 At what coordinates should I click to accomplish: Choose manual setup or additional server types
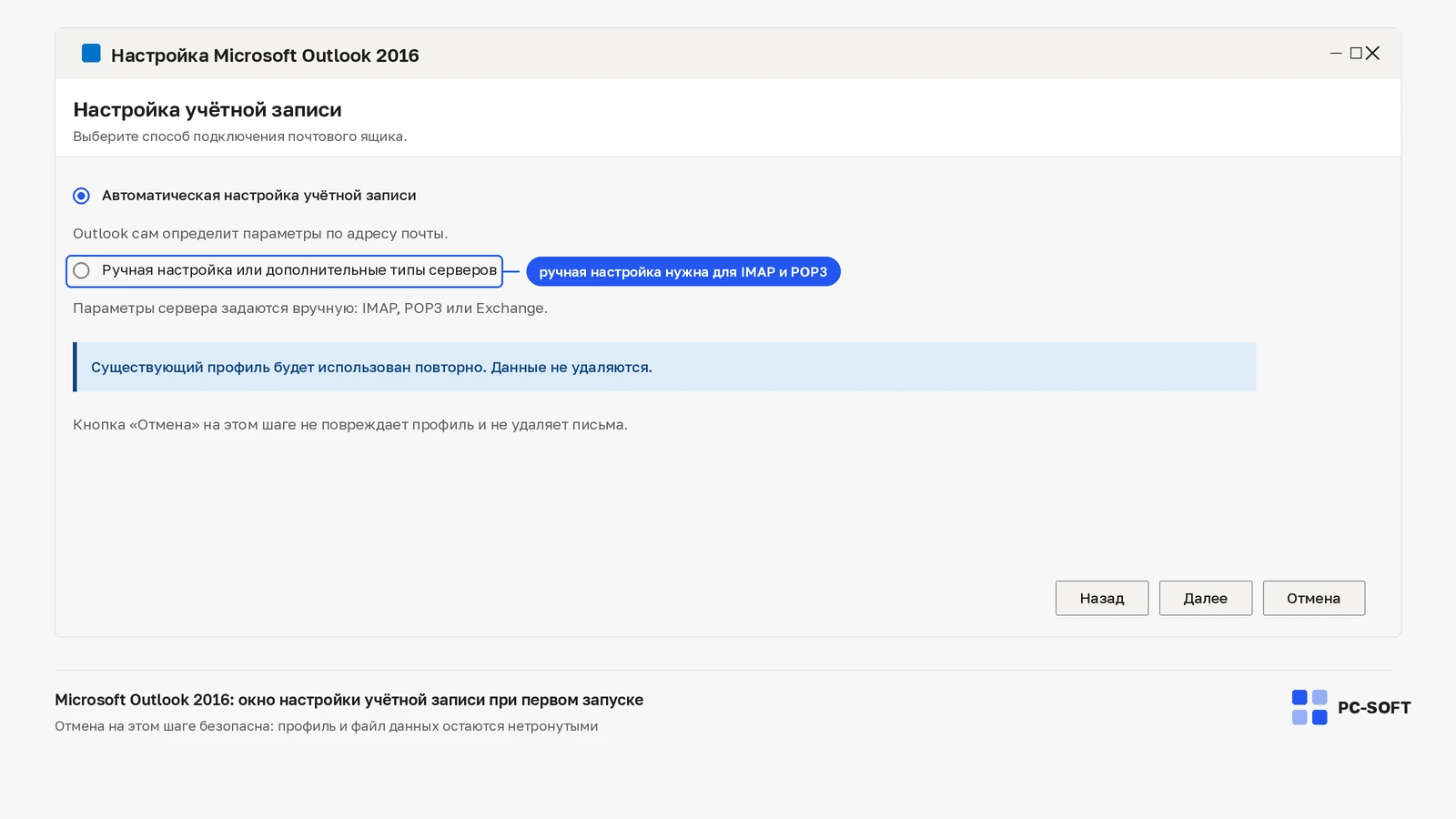81,270
